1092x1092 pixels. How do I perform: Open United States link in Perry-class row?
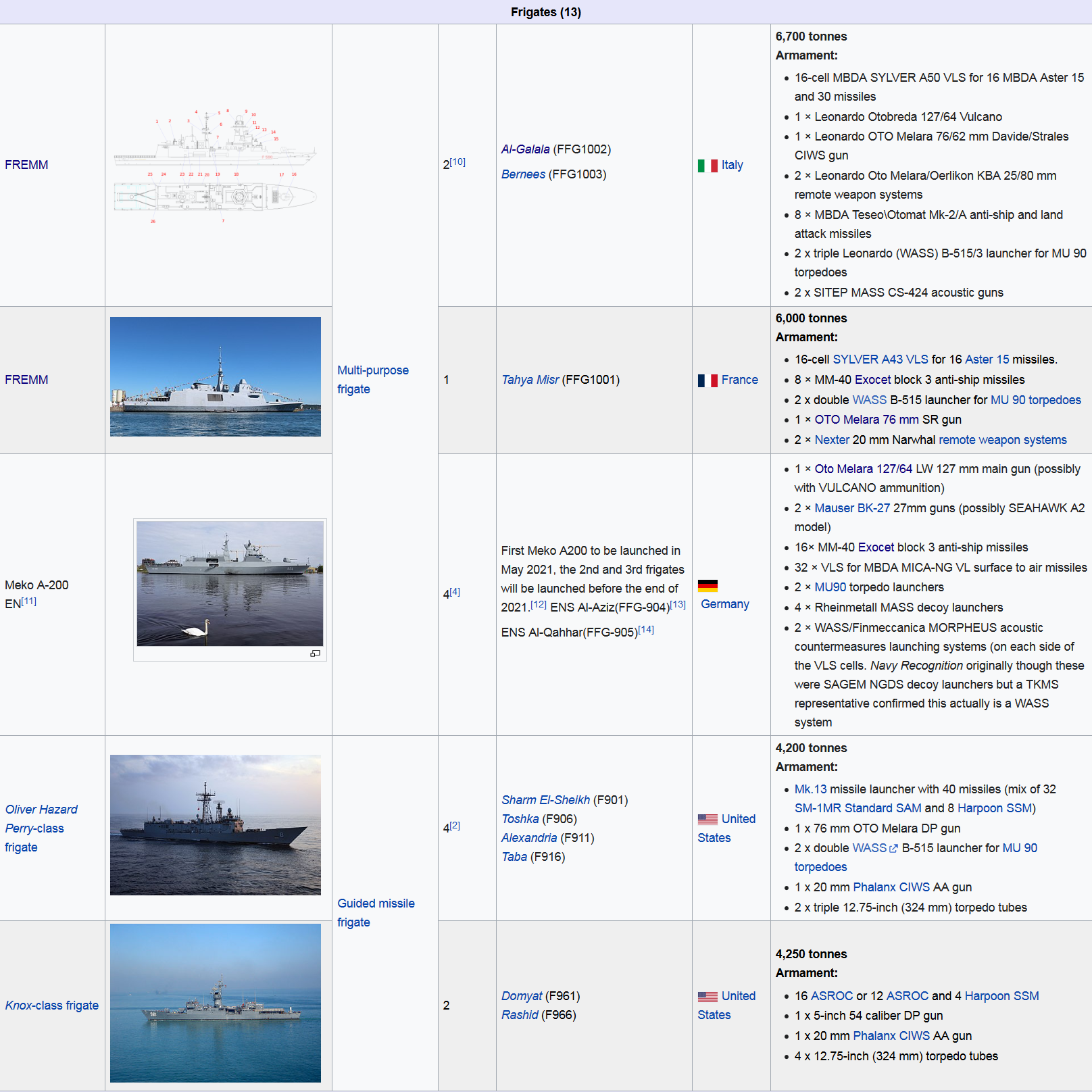click(x=726, y=828)
